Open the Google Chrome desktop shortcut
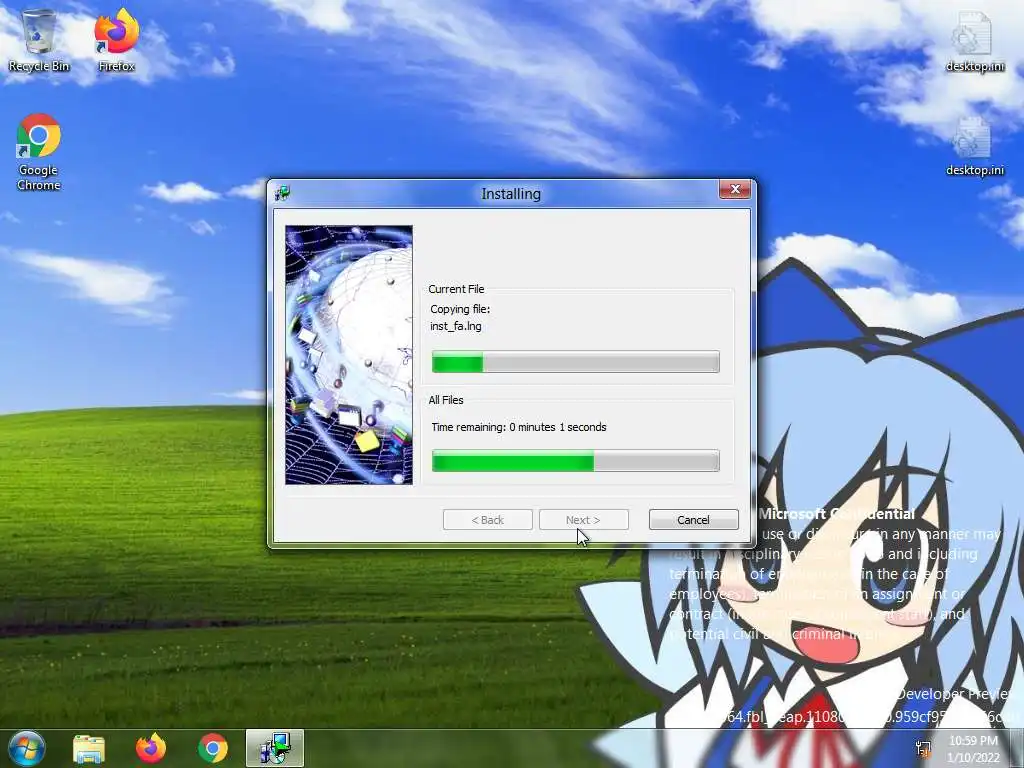Viewport: 1024px width, 768px height. [x=39, y=152]
